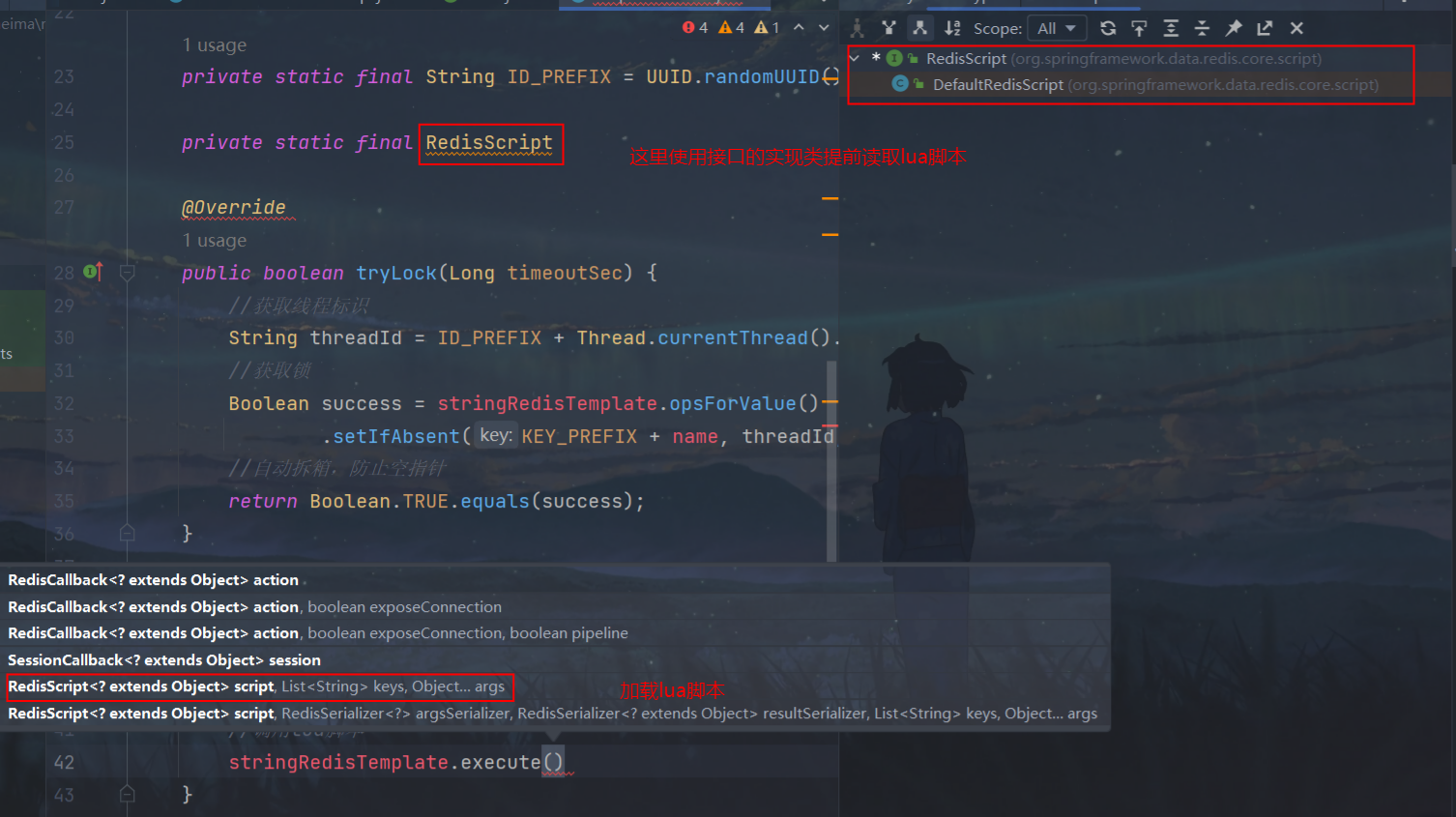Click the '1 usage' hint above tryLock

click(x=215, y=240)
